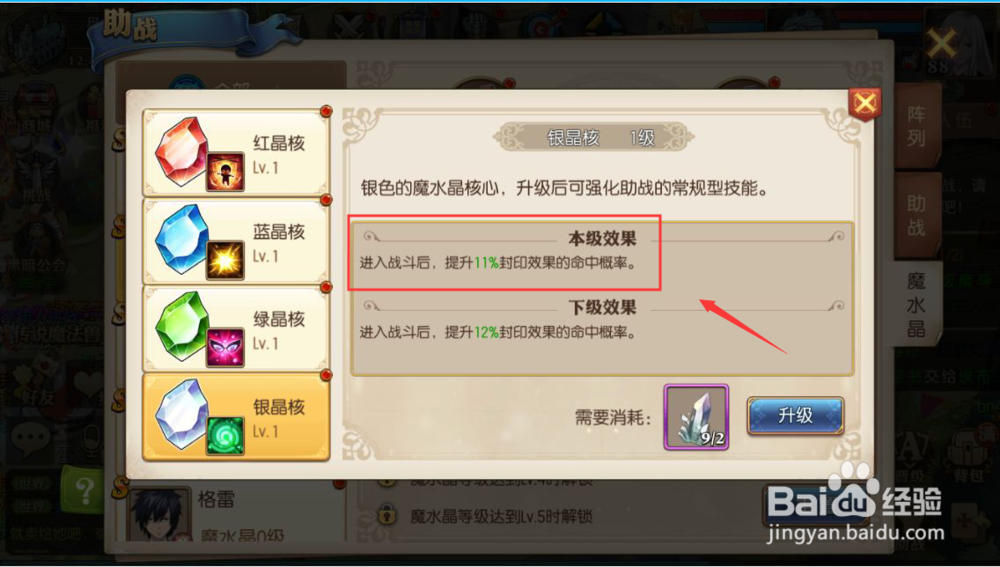Click the 格雷 character portrait
Screen dimensions: 1000x567
click(x=159, y=514)
